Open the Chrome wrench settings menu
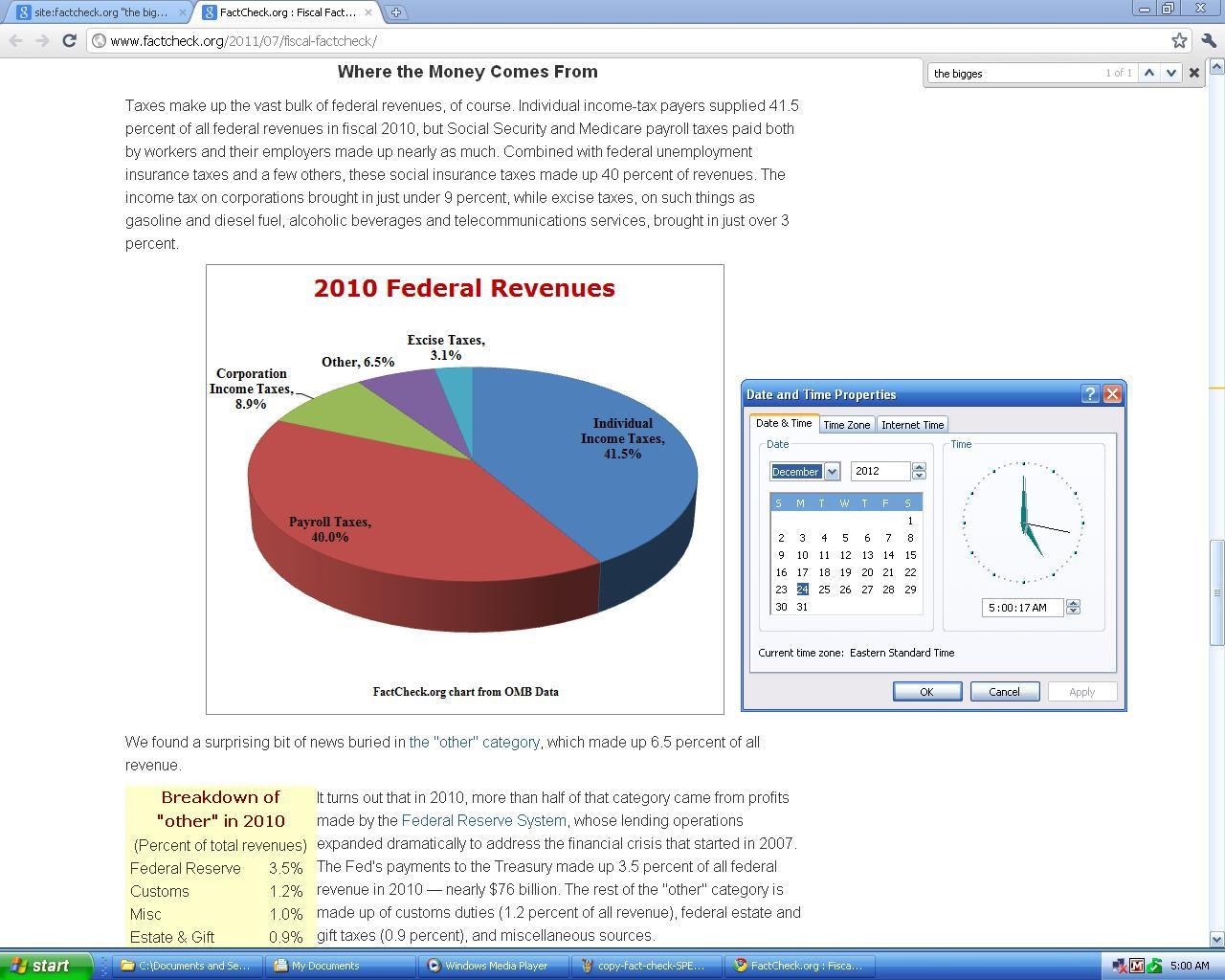The image size is (1225, 980). [x=1208, y=40]
